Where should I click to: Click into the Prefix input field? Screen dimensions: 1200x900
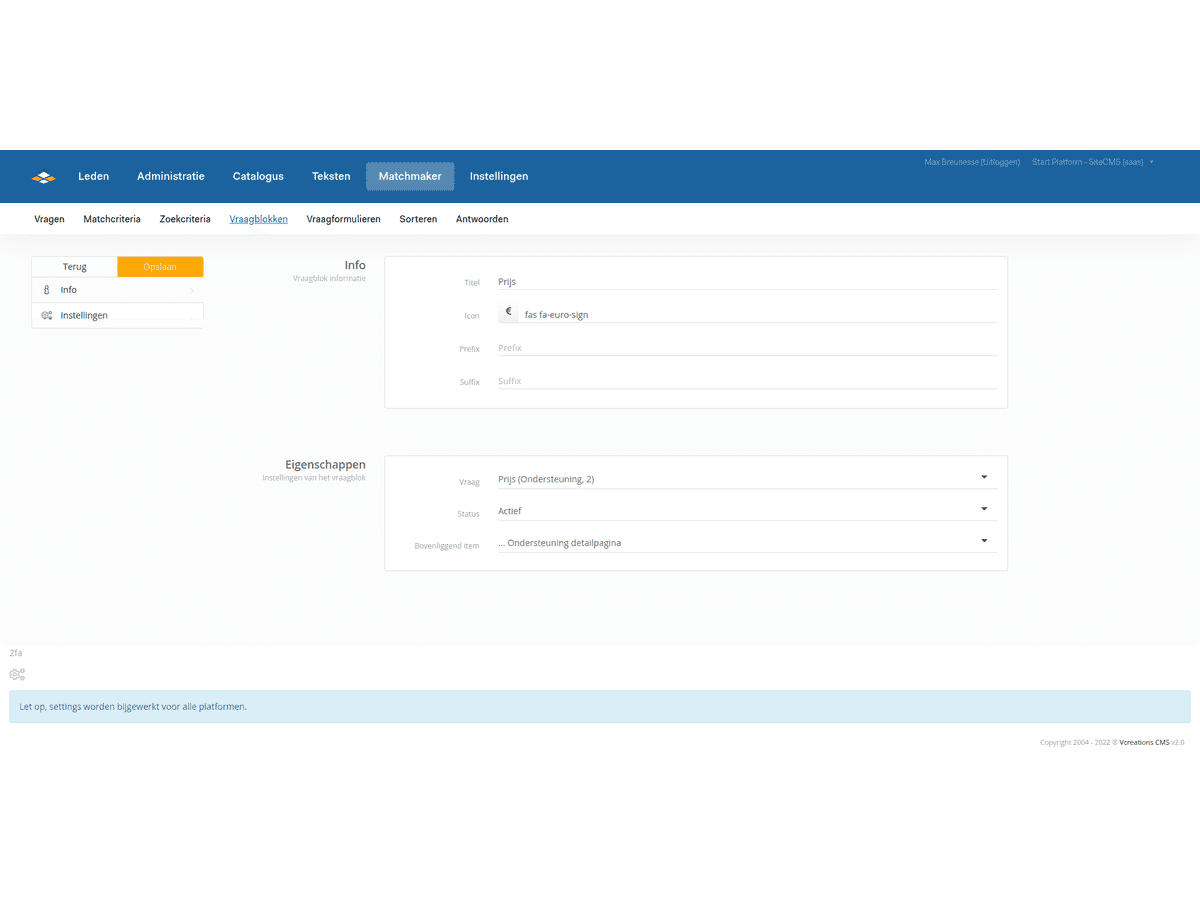[x=746, y=348]
